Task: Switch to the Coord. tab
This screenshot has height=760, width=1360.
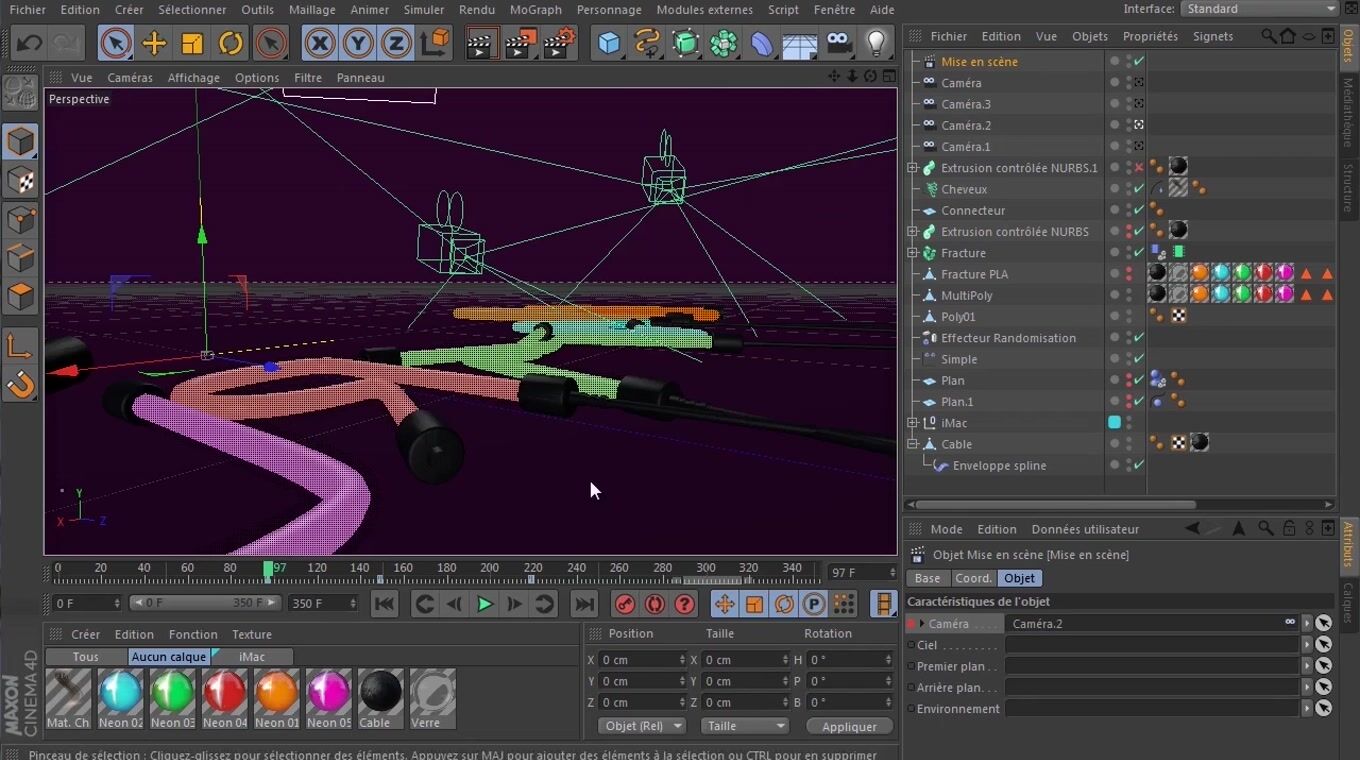Action: [973, 578]
